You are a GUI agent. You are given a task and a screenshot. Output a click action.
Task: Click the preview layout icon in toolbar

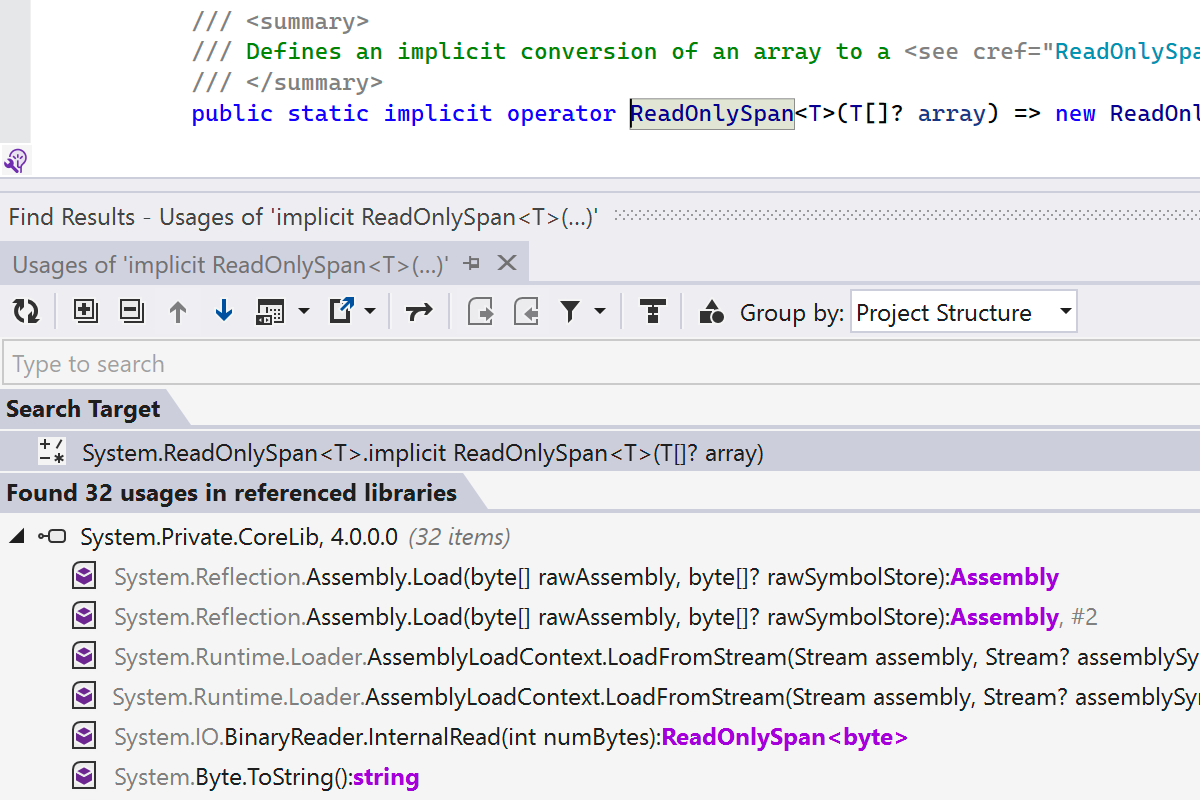[x=270, y=312]
